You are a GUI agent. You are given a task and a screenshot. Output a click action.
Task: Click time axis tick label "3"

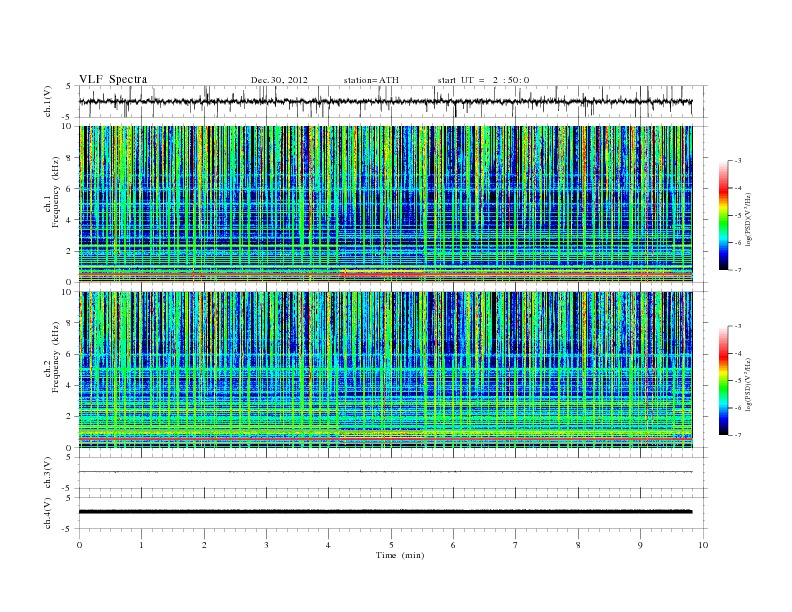tap(266, 545)
